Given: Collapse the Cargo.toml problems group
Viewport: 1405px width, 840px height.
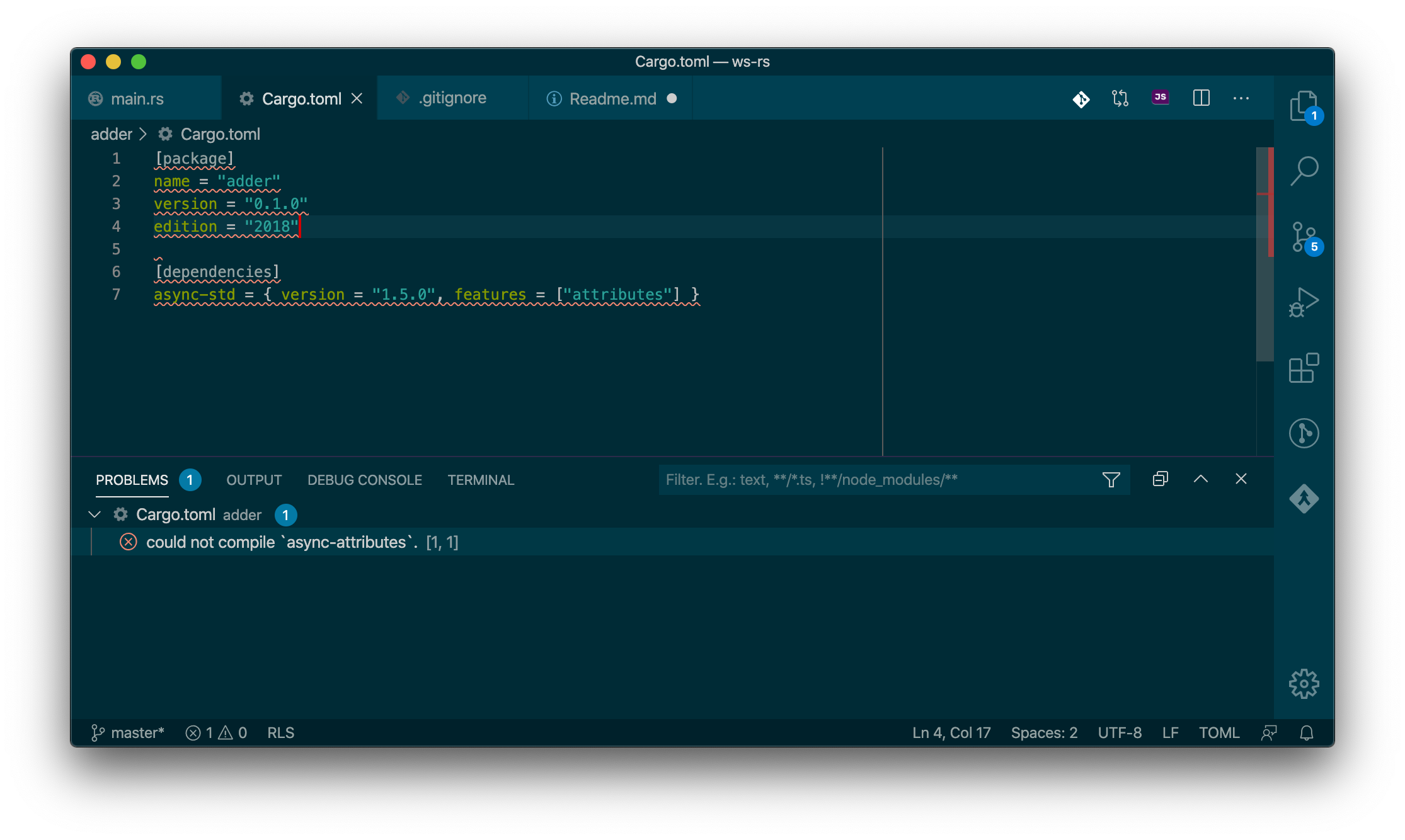Looking at the screenshot, I should [95, 514].
